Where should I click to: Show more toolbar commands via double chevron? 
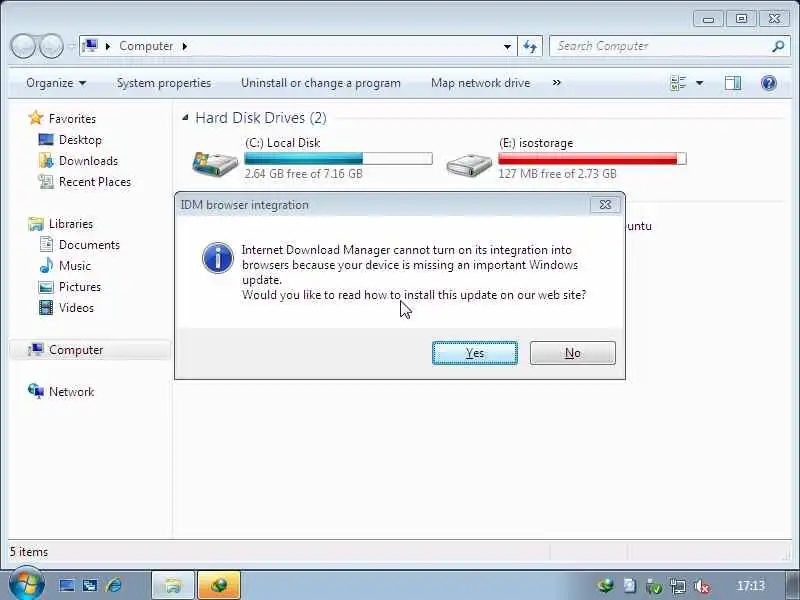tap(556, 83)
